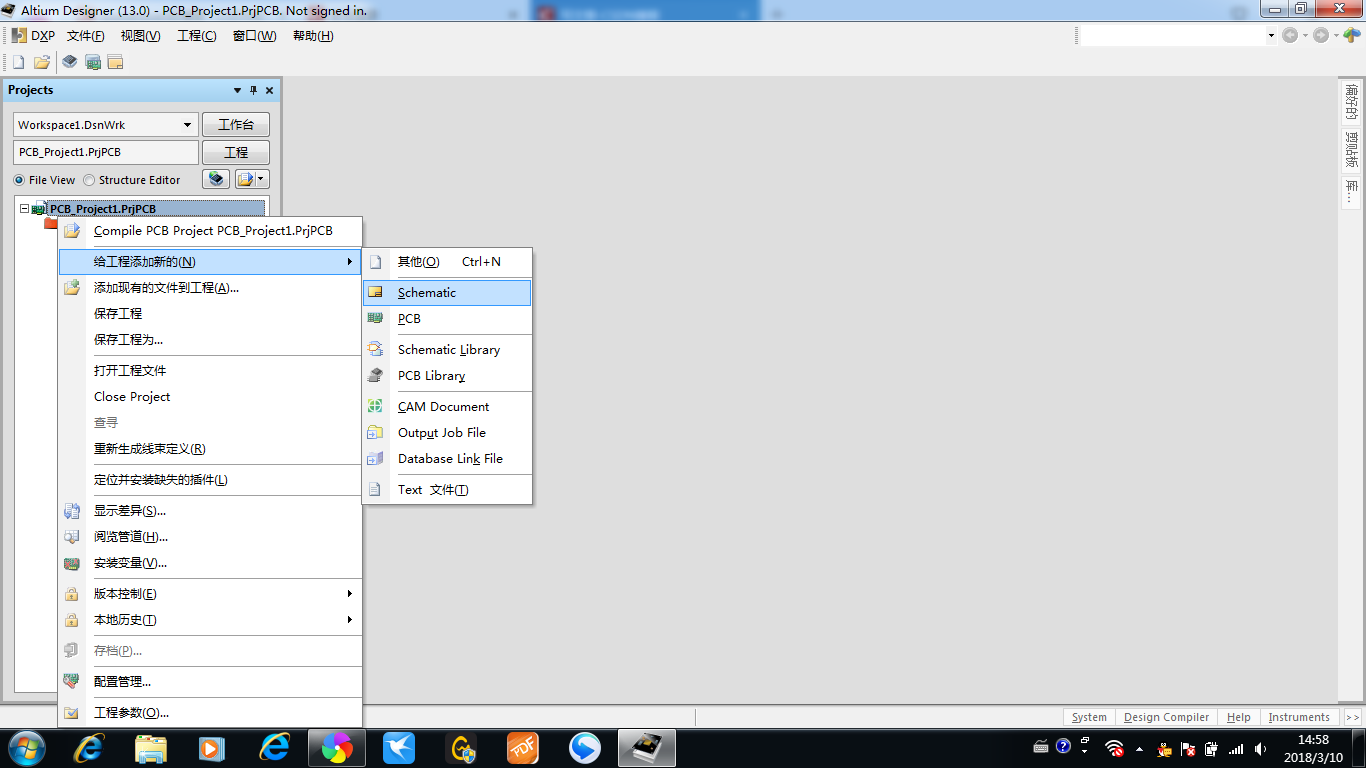
Task: Collapse the PCB_Project1.PrjPCB tree node
Action: [x=24, y=209]
